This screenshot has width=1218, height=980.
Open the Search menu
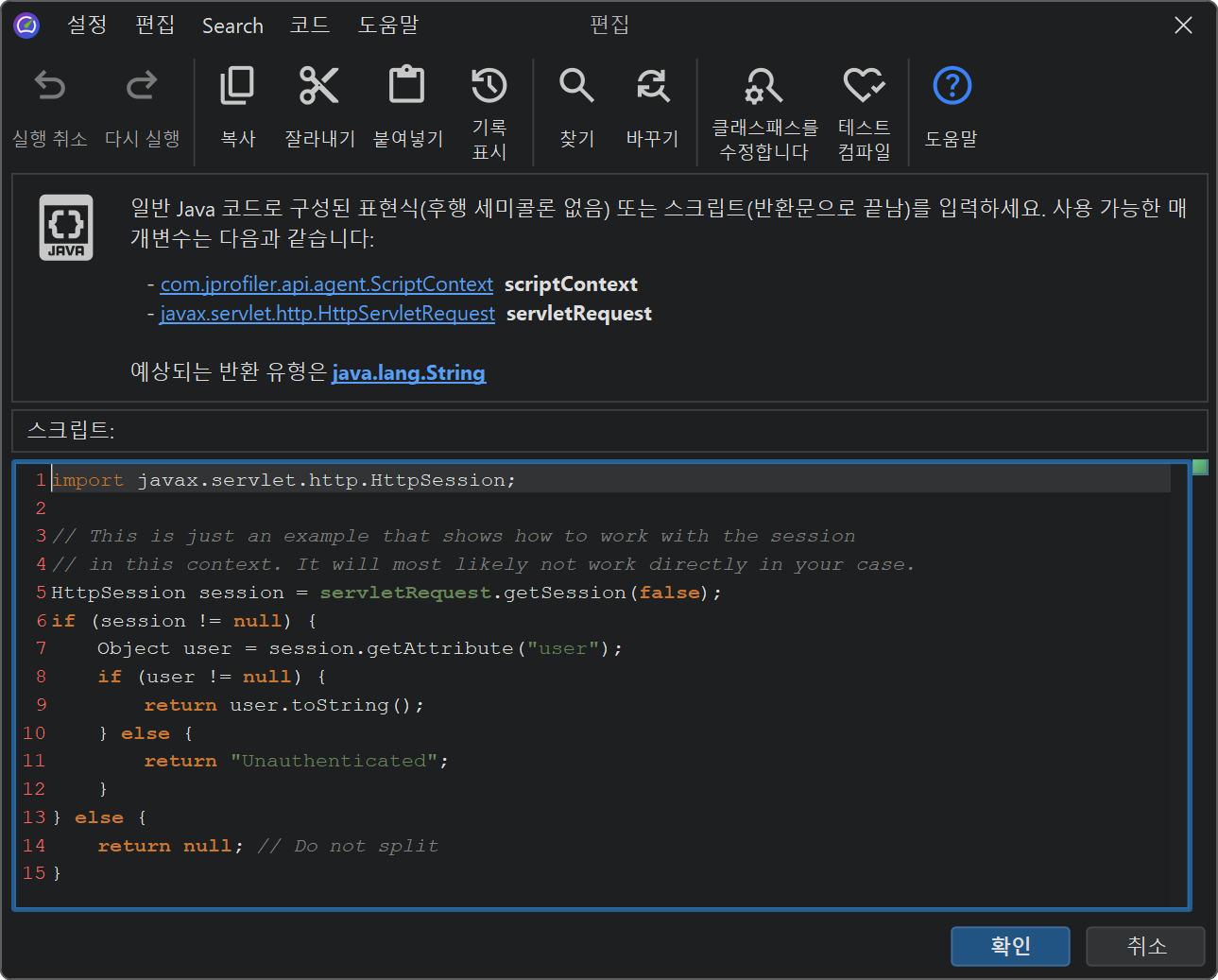232,26
